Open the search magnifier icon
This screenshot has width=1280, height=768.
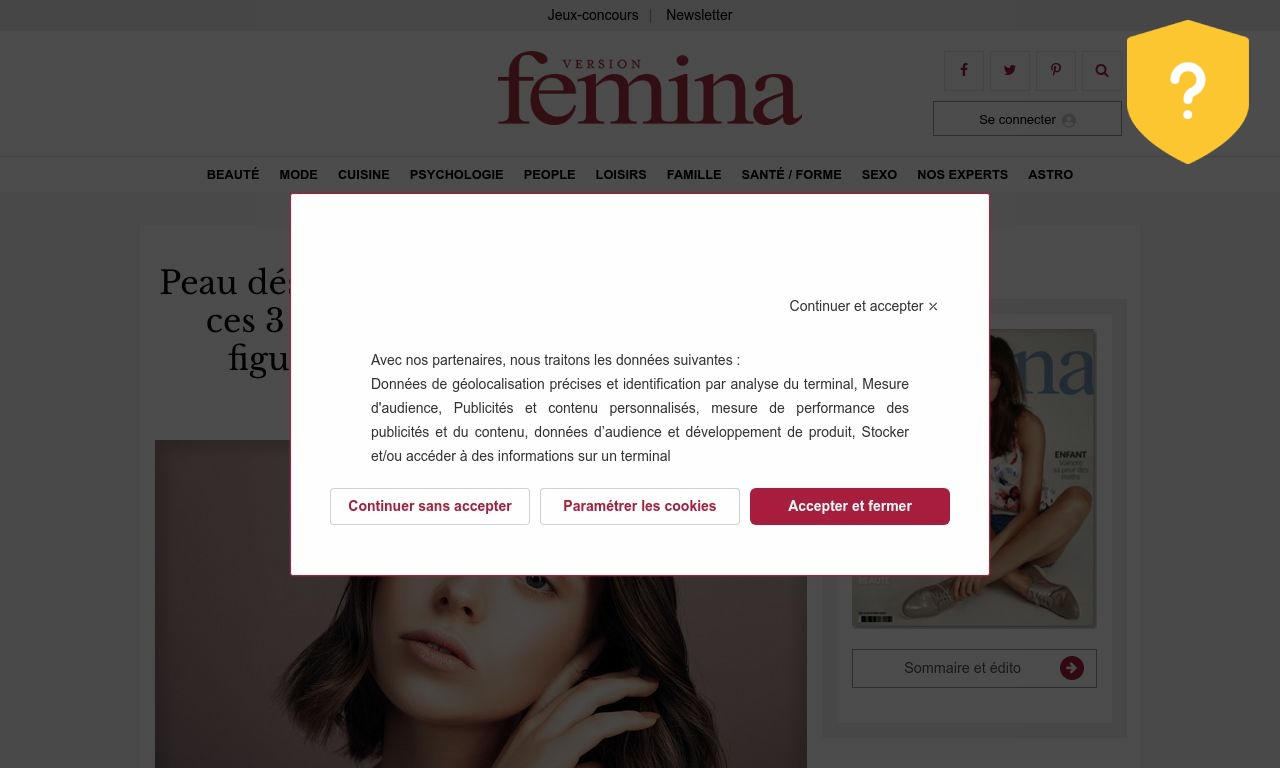[1102, 71]
